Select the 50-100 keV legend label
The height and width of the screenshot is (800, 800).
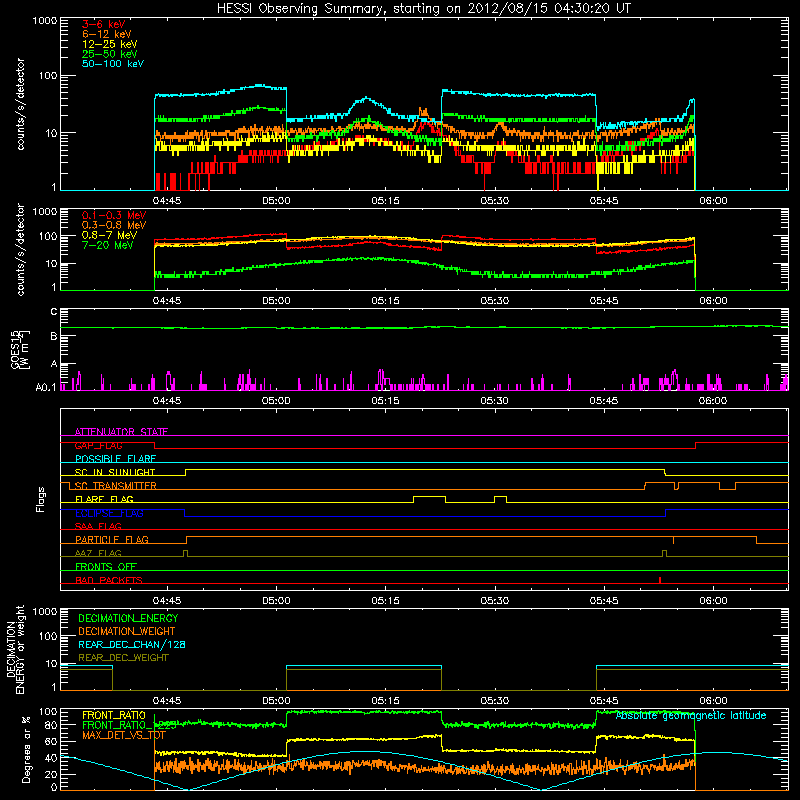coord(113,64)
